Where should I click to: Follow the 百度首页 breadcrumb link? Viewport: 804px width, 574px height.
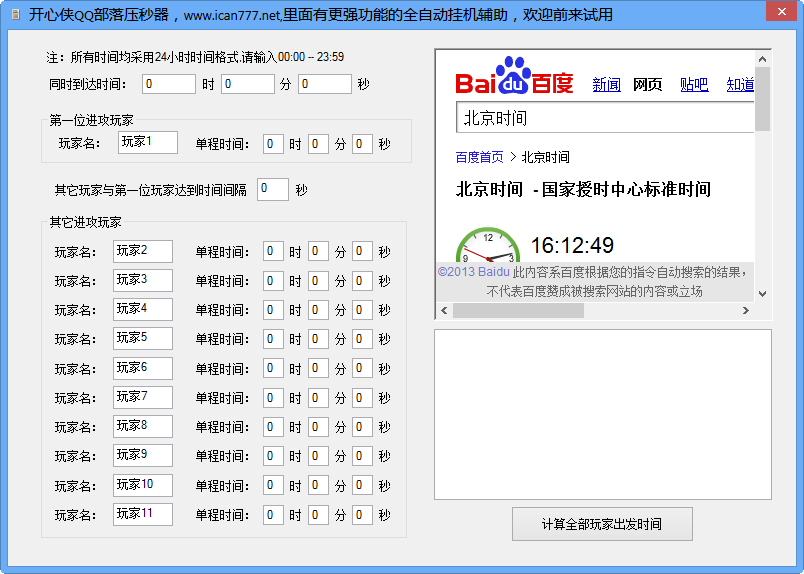(480, 157)
